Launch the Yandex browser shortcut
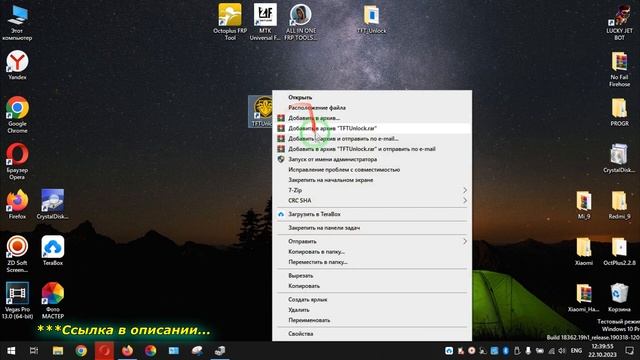Viewport: 640px width, 360px height. (17, 64)
